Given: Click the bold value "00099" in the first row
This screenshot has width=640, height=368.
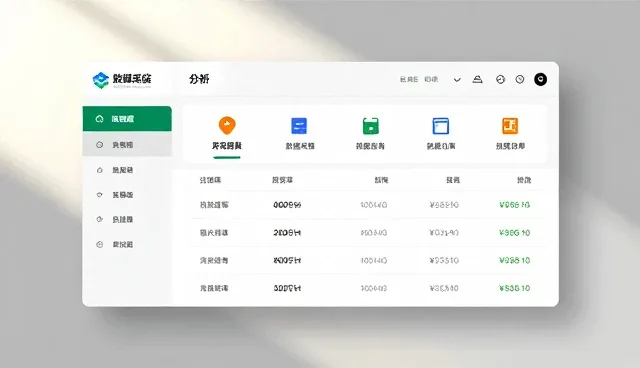Looking at the screenshot, I should click(x=287, y=205).
